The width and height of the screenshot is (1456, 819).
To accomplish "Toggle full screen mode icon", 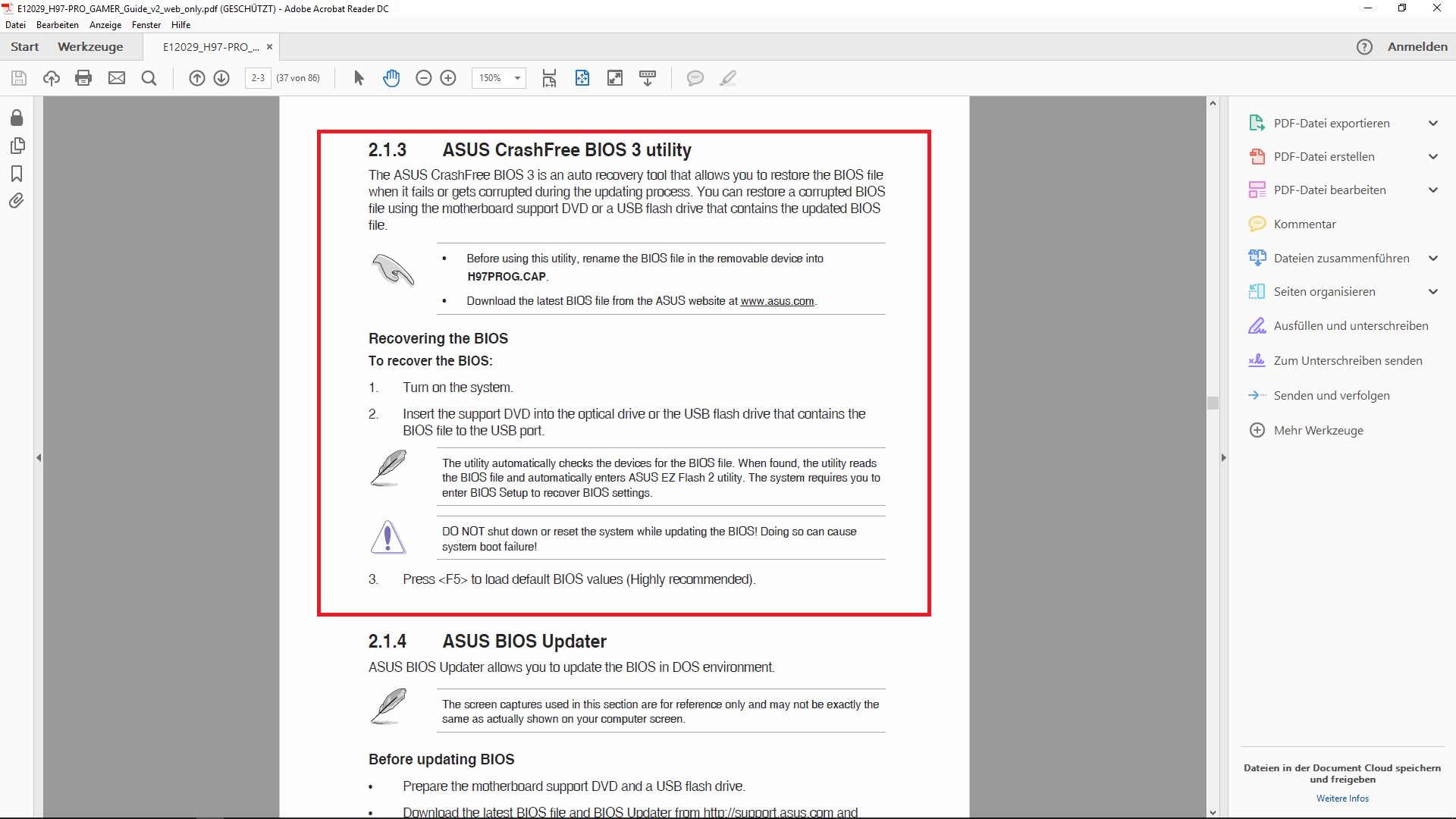I will (615, 78).
